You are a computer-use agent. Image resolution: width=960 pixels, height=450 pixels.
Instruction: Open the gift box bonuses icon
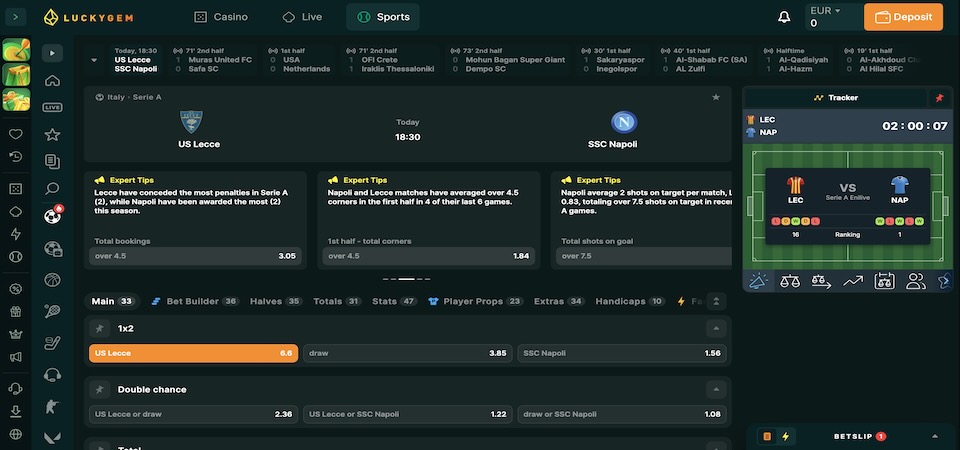coord(16,312)
